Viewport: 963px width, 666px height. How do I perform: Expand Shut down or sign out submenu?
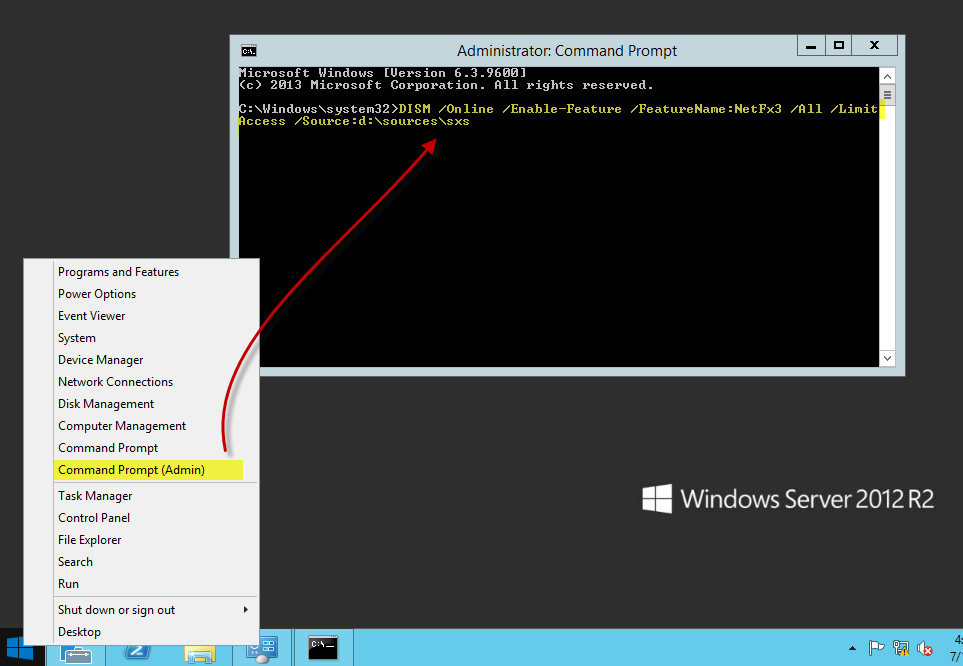coord(154,610)
